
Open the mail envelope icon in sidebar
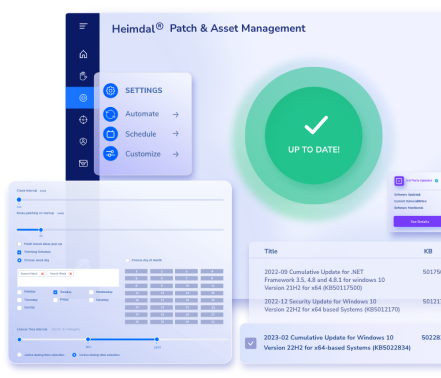click(83, 163)
